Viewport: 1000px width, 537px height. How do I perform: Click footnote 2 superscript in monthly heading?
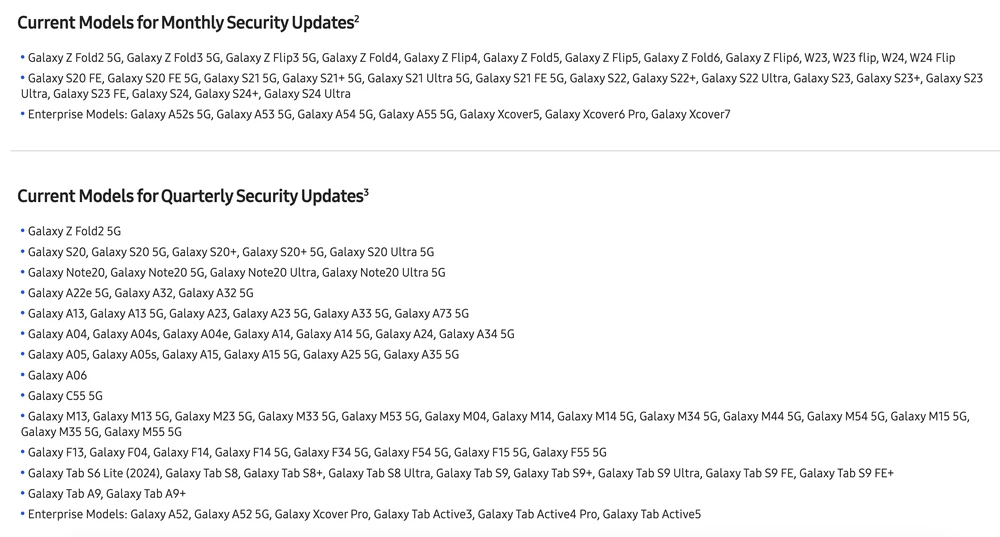pos(357,17)
